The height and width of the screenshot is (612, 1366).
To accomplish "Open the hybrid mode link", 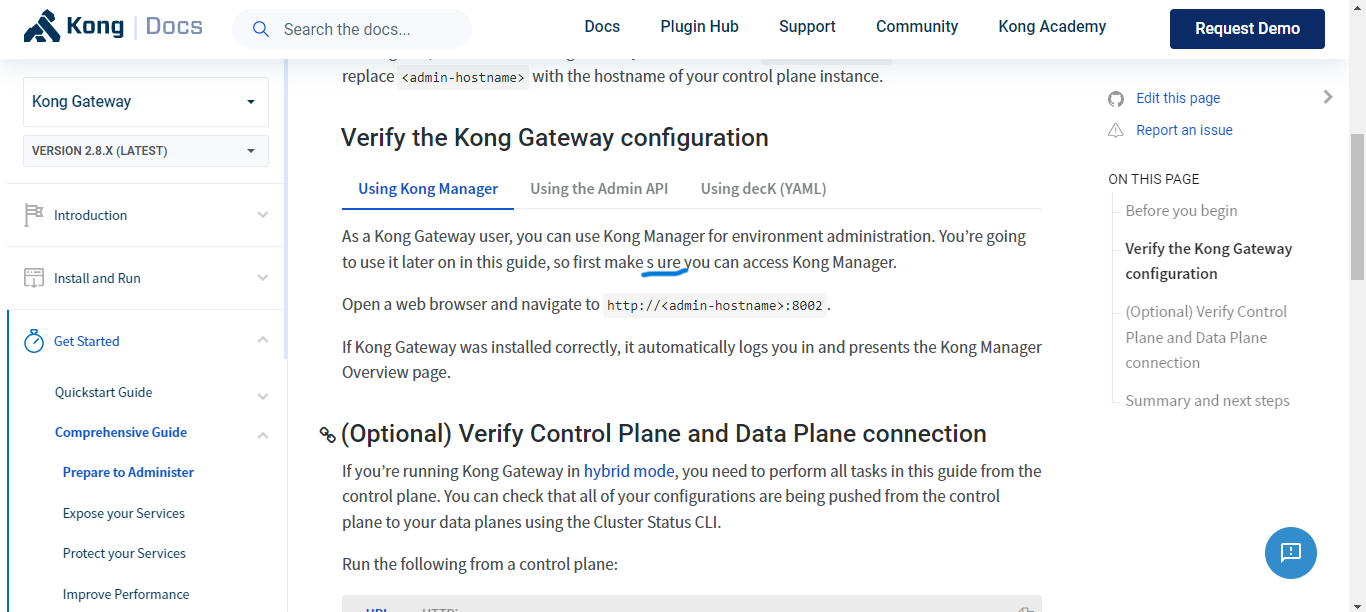I will pyautogui.click(x=629, y=470).
